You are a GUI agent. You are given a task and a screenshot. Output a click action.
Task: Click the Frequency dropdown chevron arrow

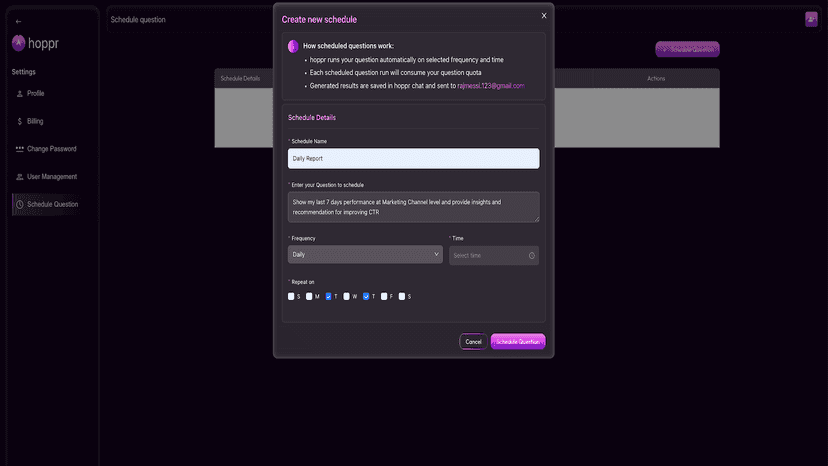click(436, 254)
